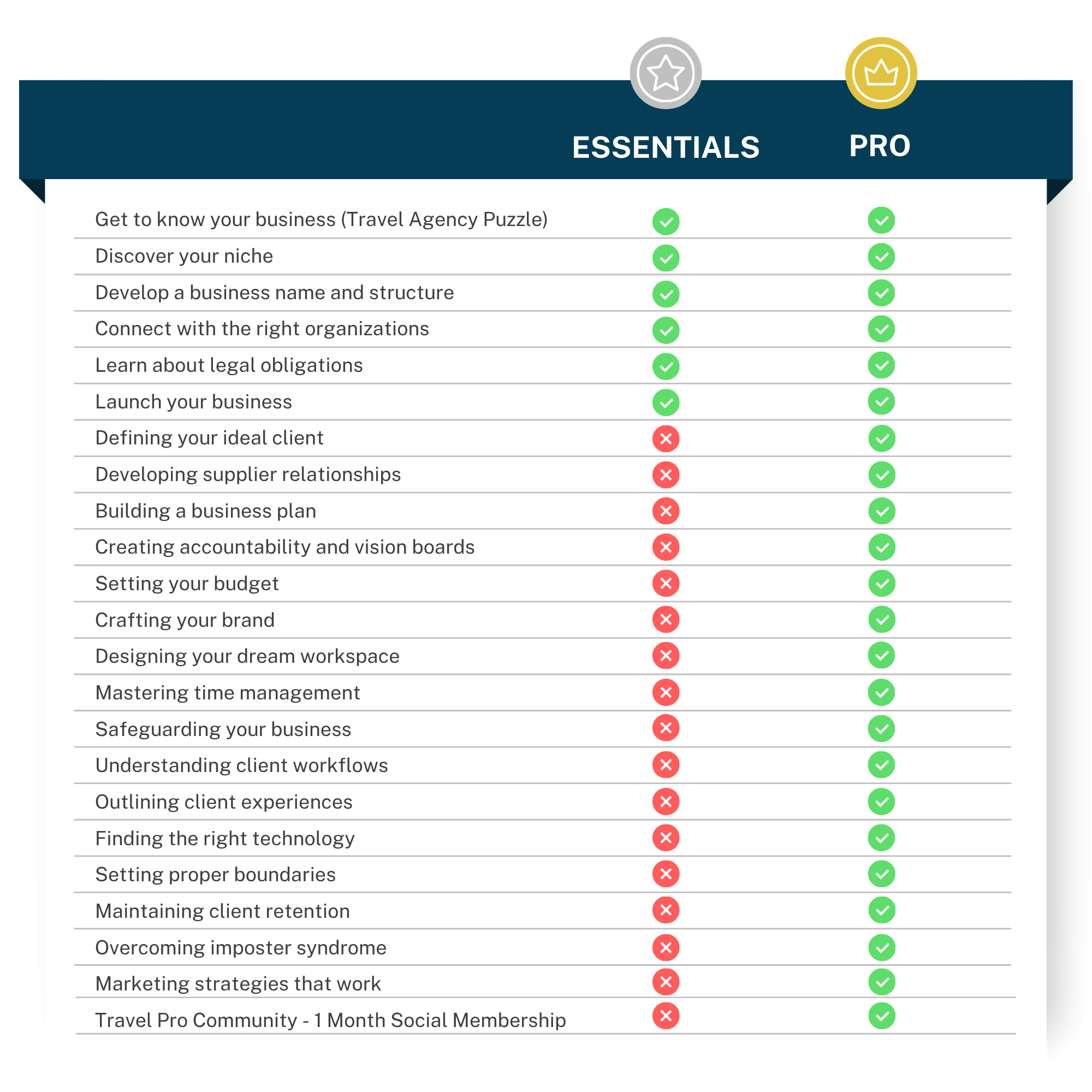Click the red X for Defining your ideal client
The image size is (1092, 1092).
[x=666, y=438]
